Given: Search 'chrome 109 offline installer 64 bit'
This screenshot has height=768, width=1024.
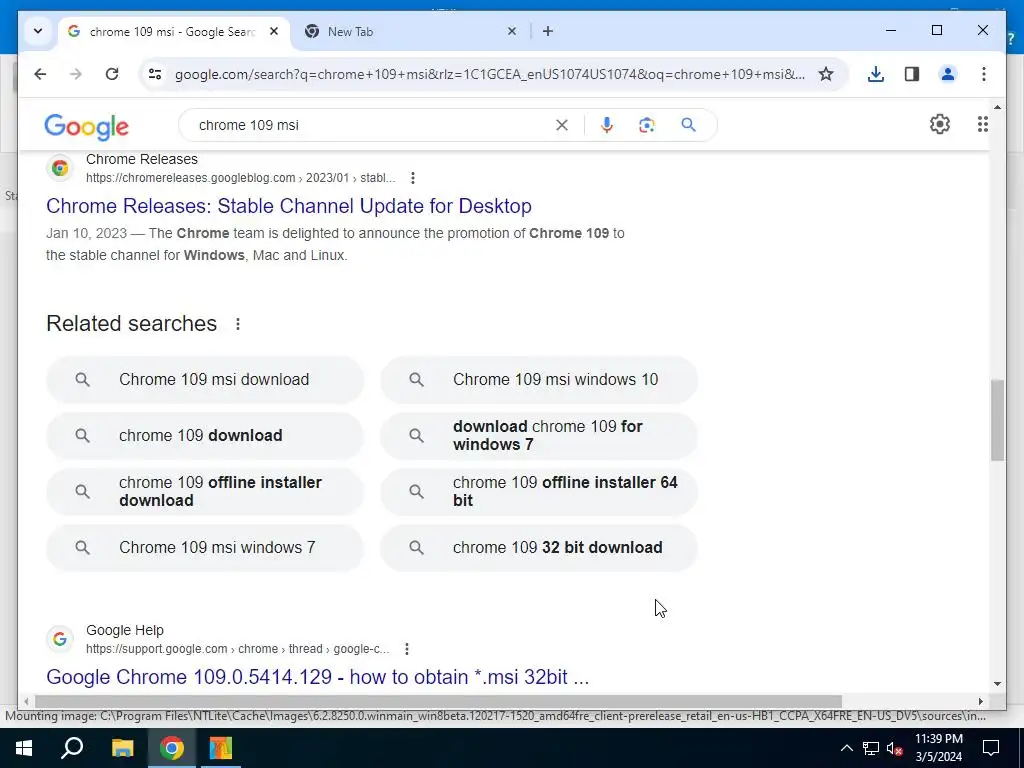Looking at the screenshot, I should 539,492.
